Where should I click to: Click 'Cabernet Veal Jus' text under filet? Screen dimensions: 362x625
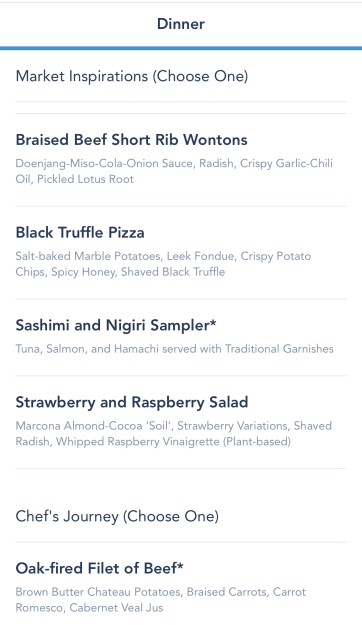[116, 608]
